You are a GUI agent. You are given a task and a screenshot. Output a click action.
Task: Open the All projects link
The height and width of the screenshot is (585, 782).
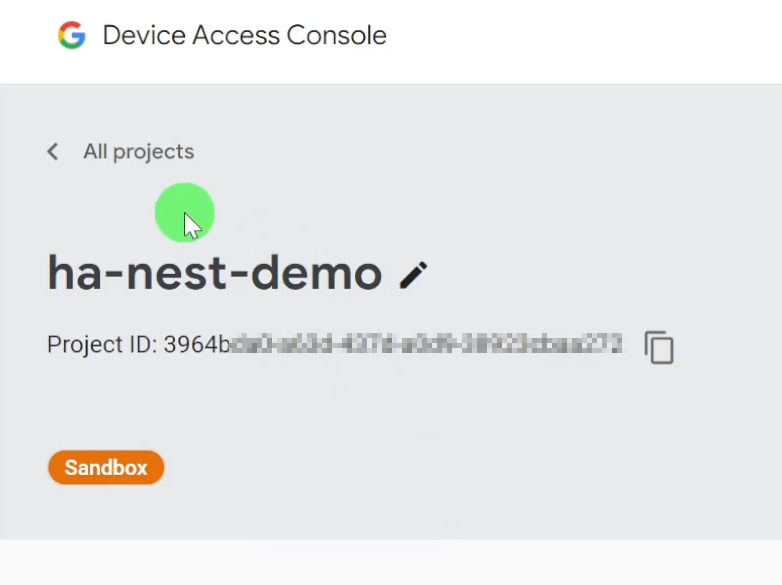point(138,152)
